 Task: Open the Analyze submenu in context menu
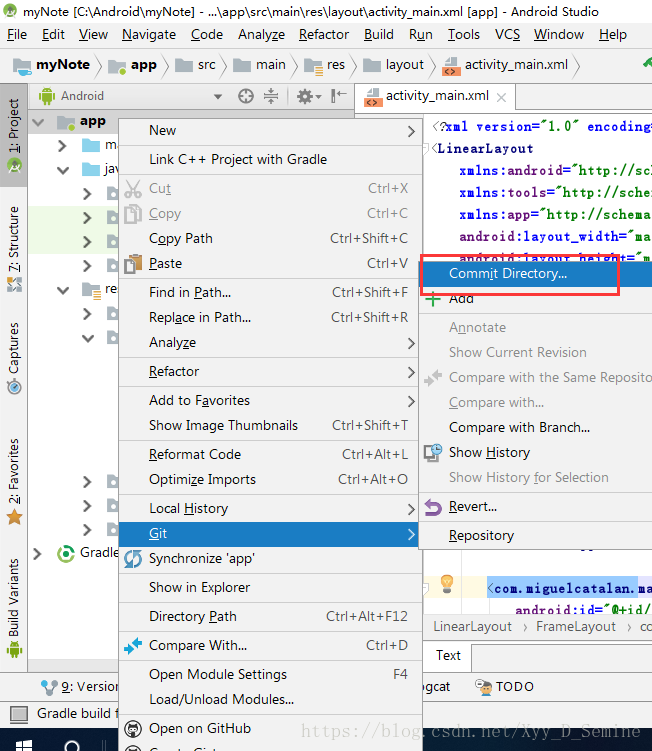(270, 342)
